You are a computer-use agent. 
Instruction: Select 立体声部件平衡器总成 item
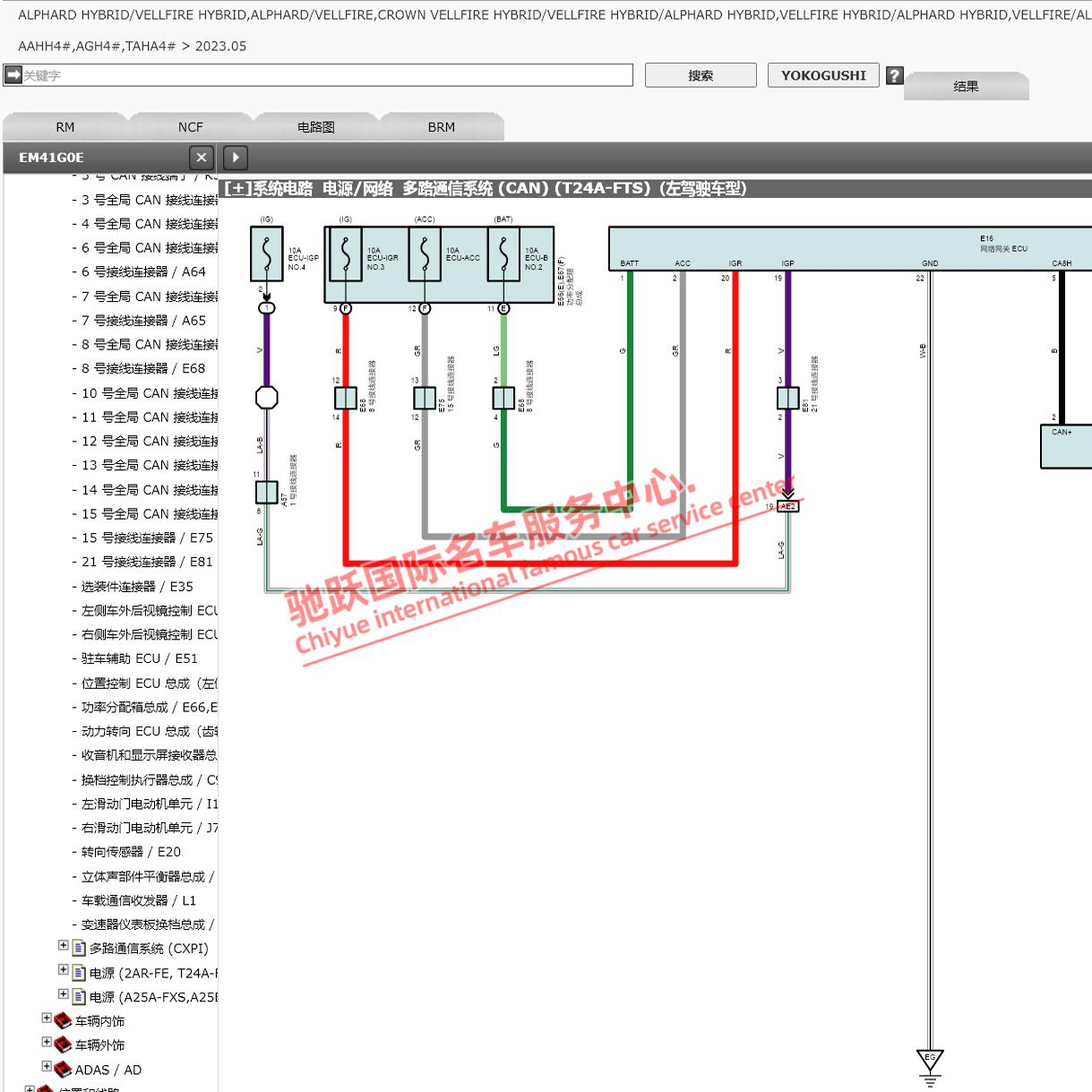pyautogui.click(x=148, y=876)
